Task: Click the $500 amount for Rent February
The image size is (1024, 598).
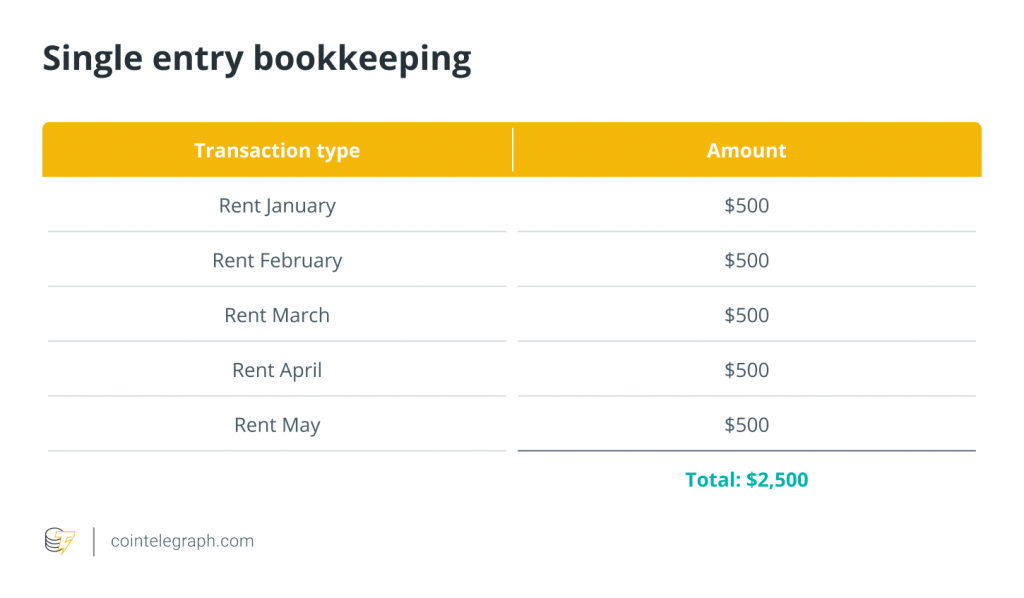Action: pyautogui.click(x=746, y=261)
